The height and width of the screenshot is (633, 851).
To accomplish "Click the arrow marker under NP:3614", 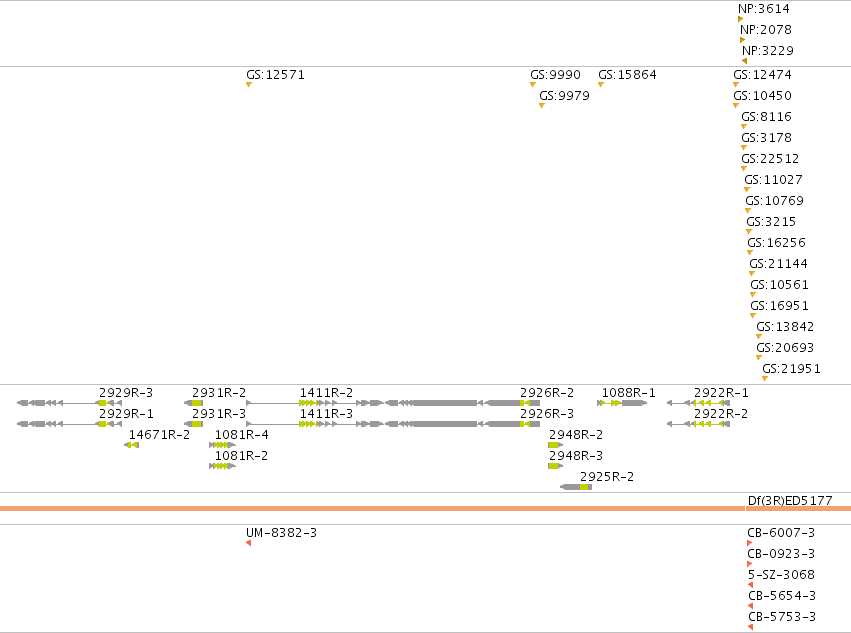I will pyautogui.click(x=740, y=19).
